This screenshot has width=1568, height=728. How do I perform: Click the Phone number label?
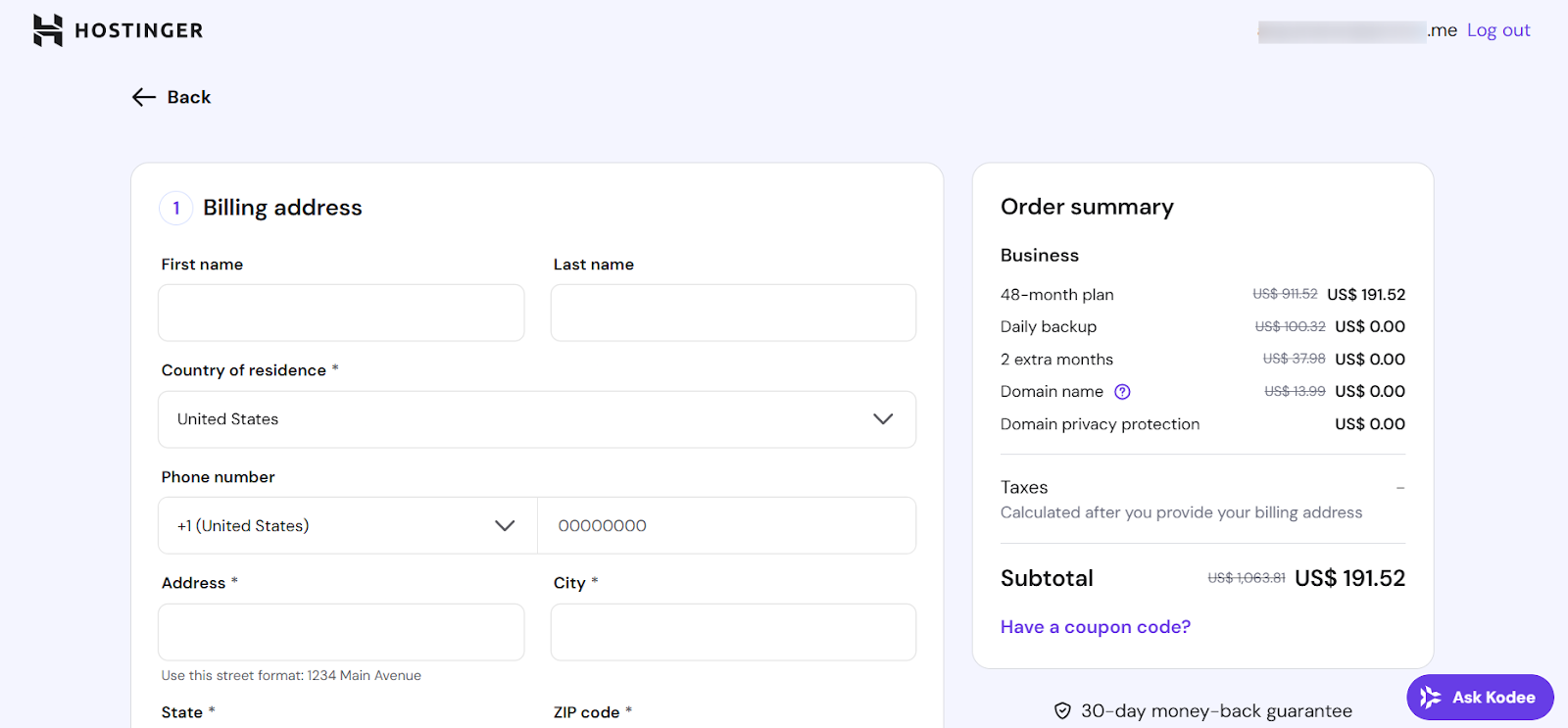[218, 477]
